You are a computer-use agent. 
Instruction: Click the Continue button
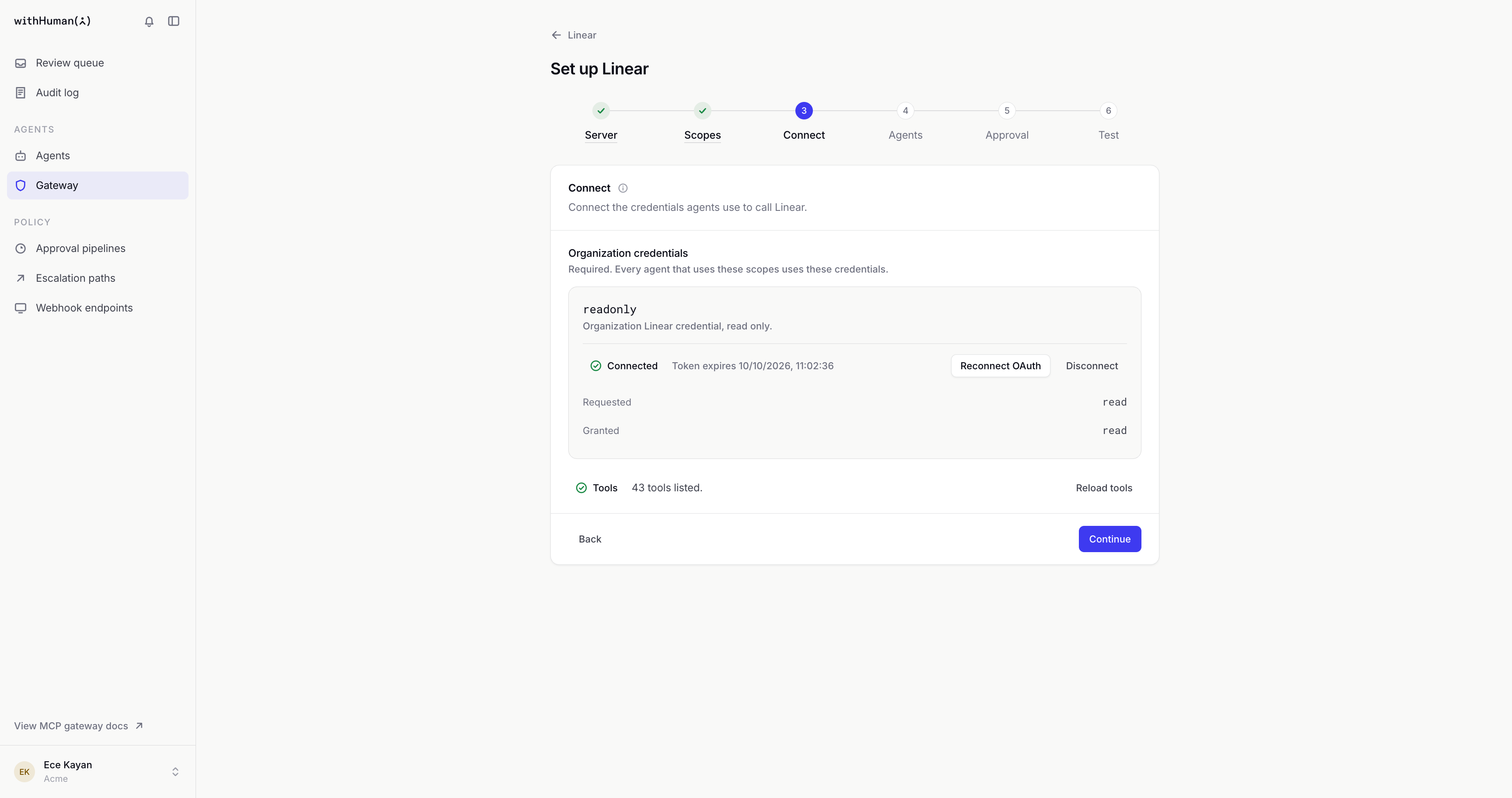pos(1109,539)
